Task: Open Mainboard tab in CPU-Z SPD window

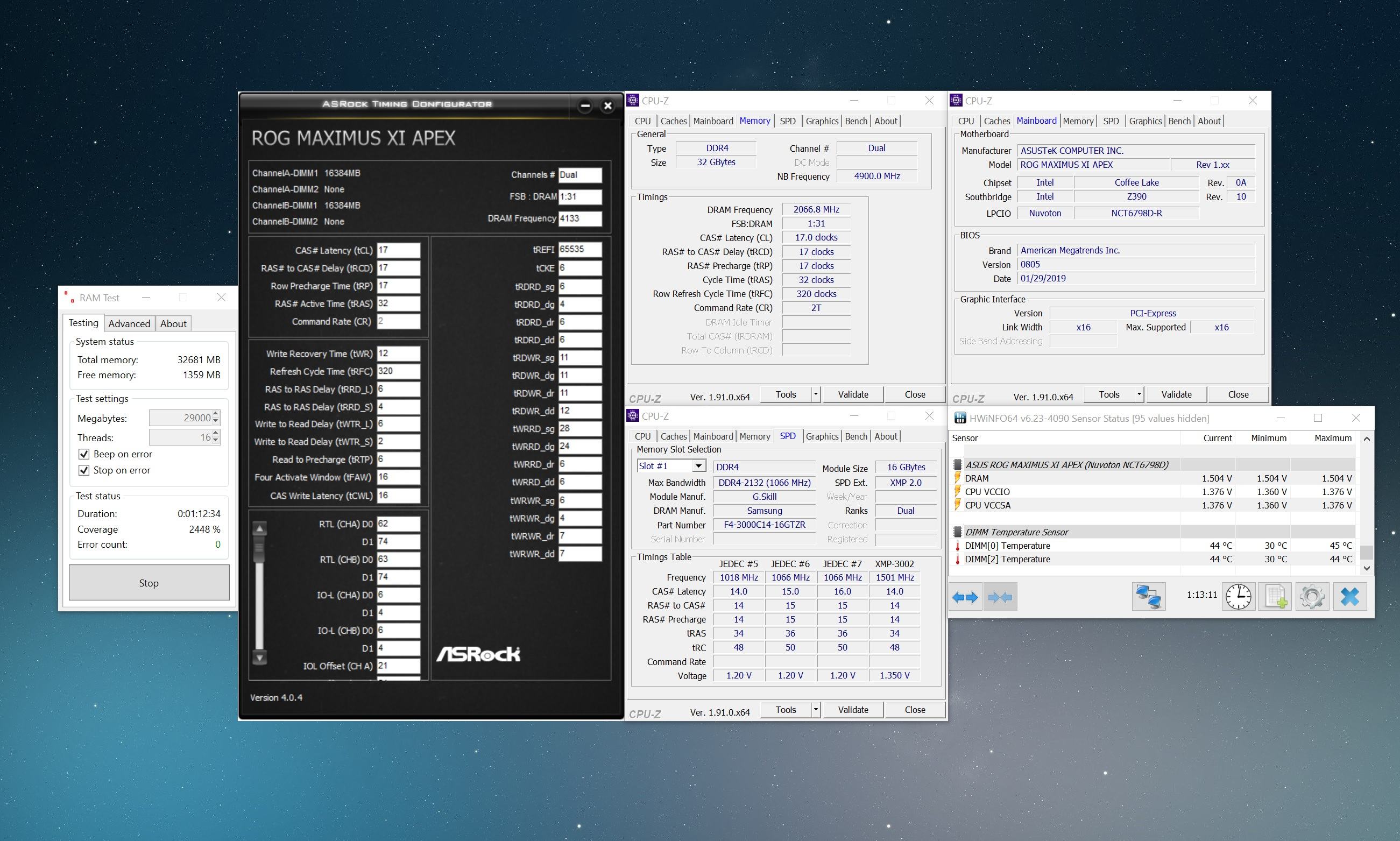Action: (713, 436)
